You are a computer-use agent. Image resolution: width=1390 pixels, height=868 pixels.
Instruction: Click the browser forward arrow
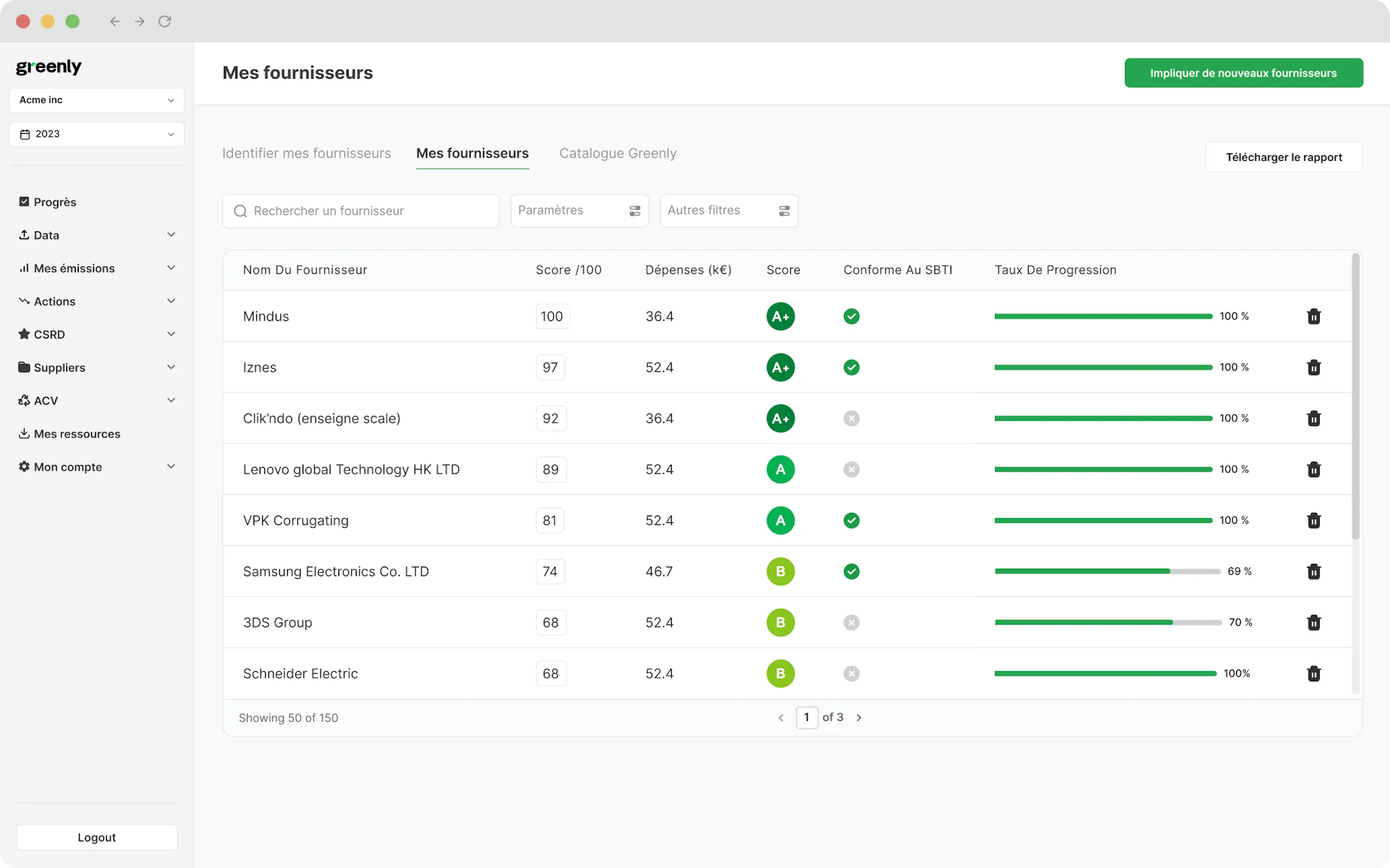pos(140,21)
